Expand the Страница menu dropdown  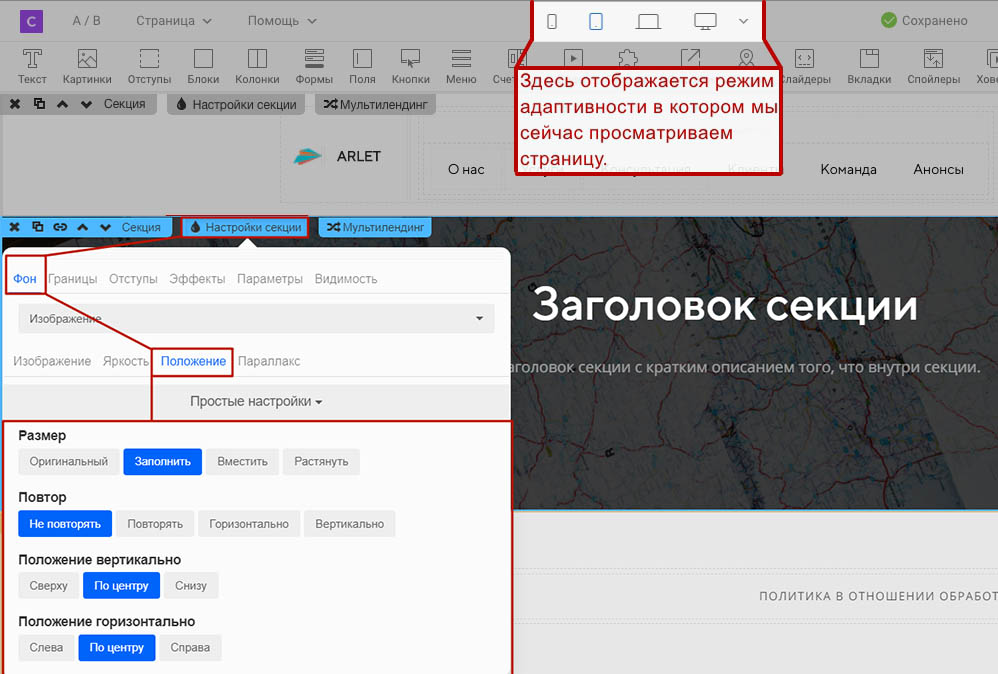tap(174, 21)
